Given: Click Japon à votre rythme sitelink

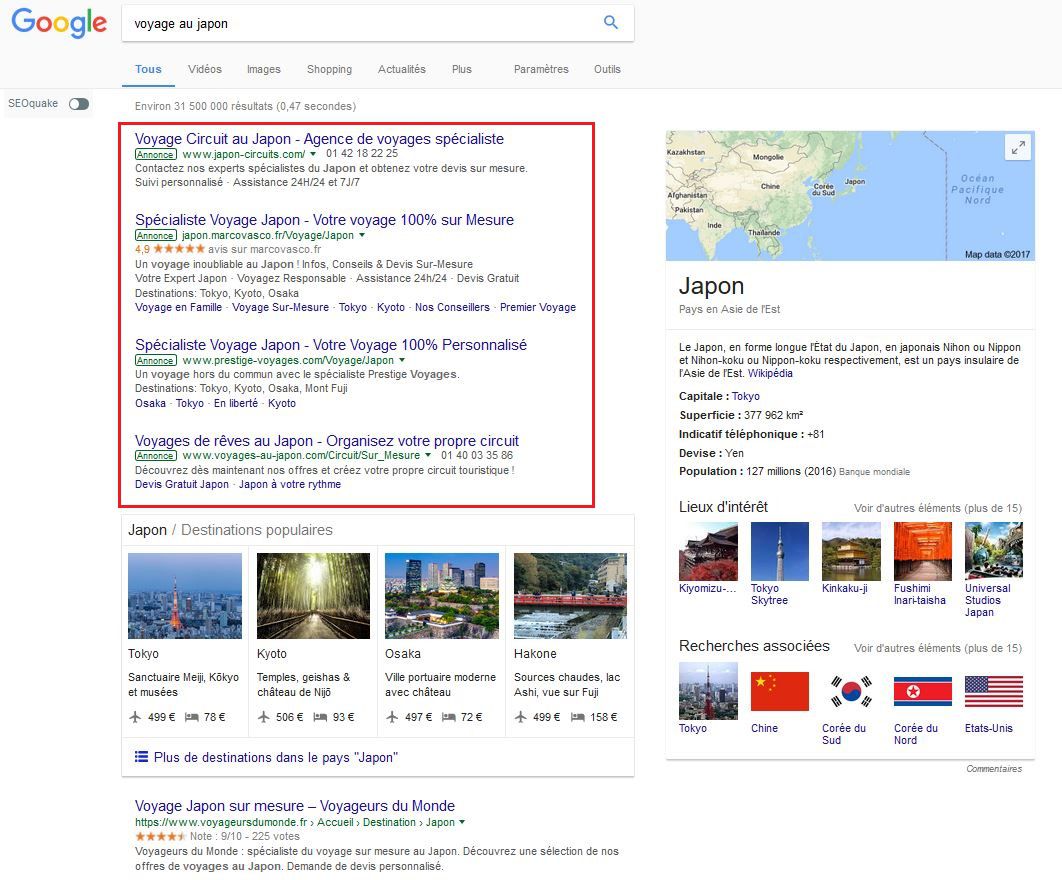Looking at the screenshot, I should [290, 484].
